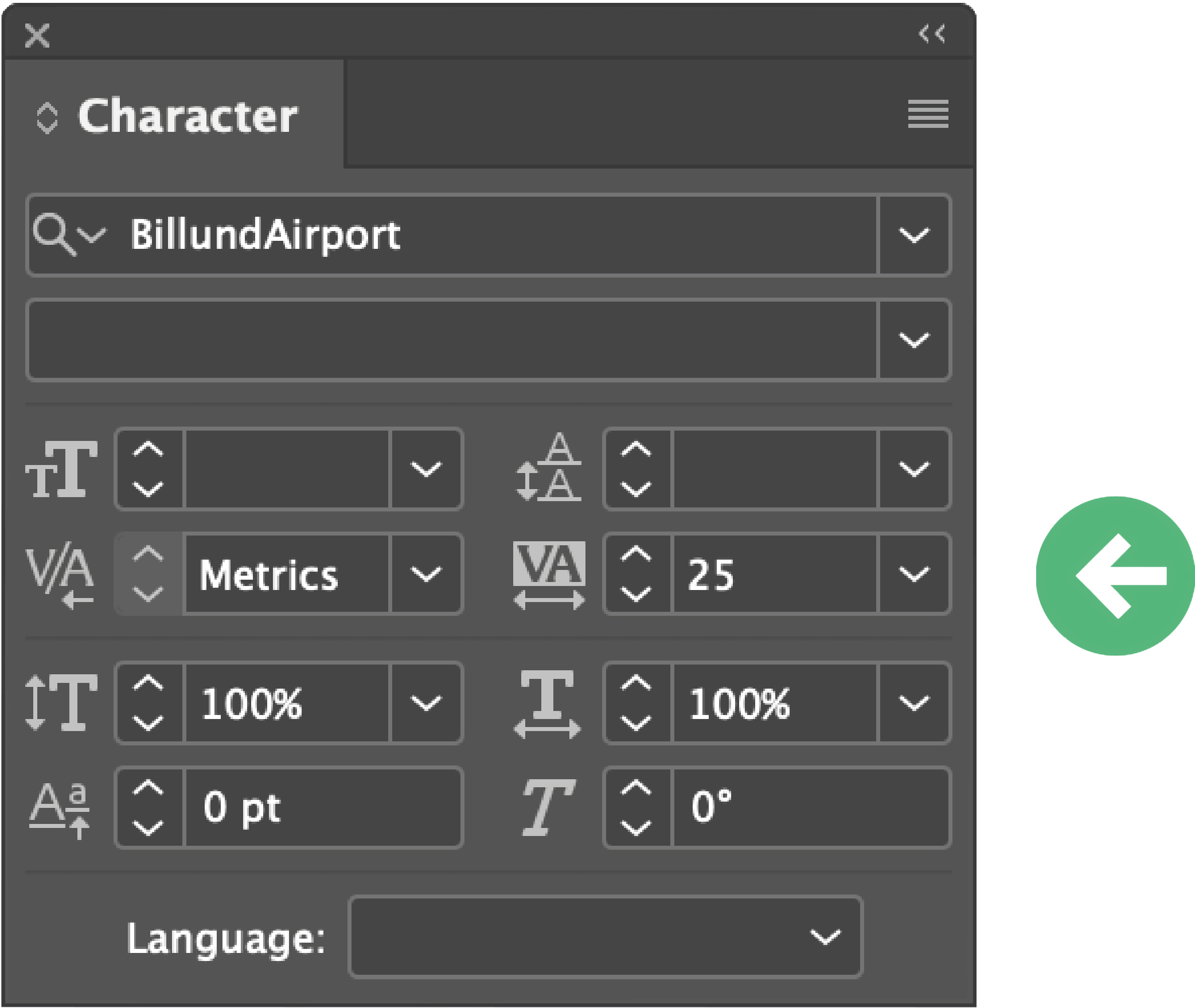This screenshot has width=1195, height=1008.
Task: Open the font family dropdown for BillundAirport
Action: (914, 235)
